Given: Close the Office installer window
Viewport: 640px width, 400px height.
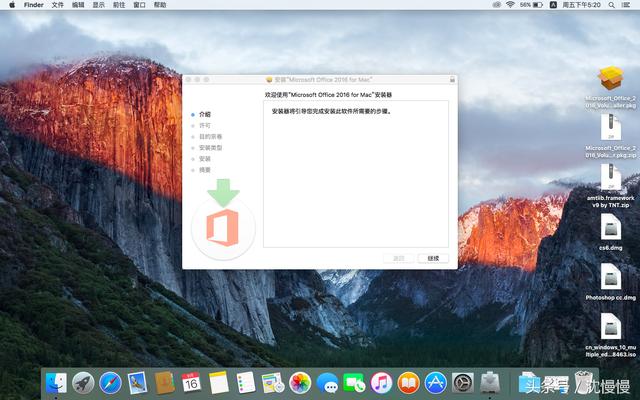Looking at the screenshot, I should [188, 80].
